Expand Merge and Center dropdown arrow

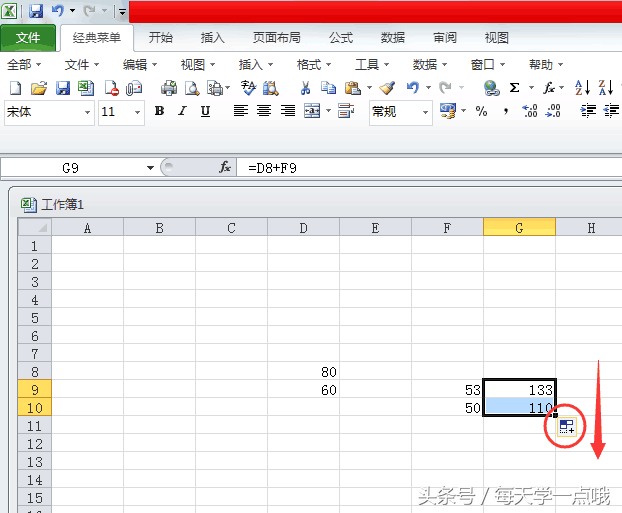click(328, 111)
